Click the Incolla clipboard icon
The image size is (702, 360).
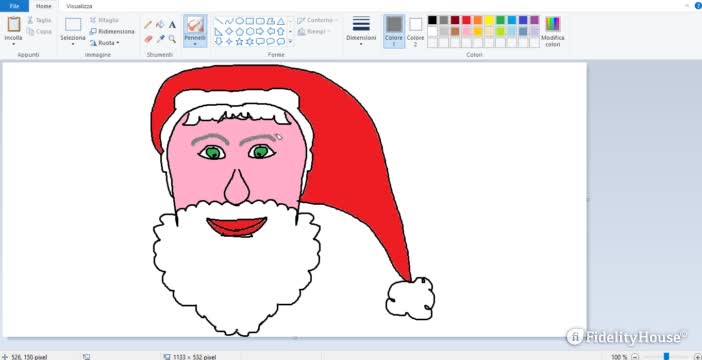[14, 24]
